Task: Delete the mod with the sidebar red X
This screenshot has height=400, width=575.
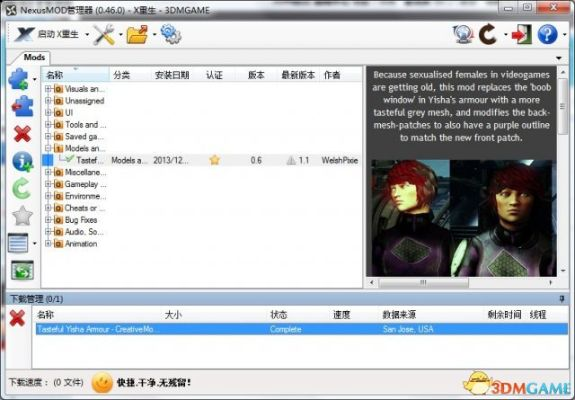Action: tap(22, 134)
